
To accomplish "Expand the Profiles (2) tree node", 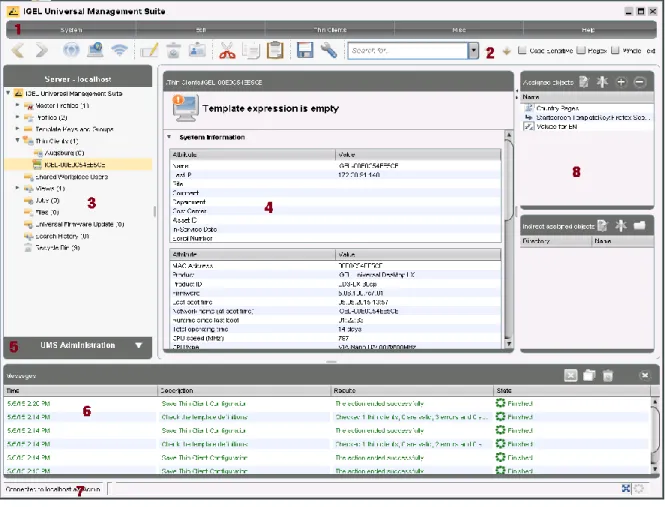I will (x=17, y=117).
